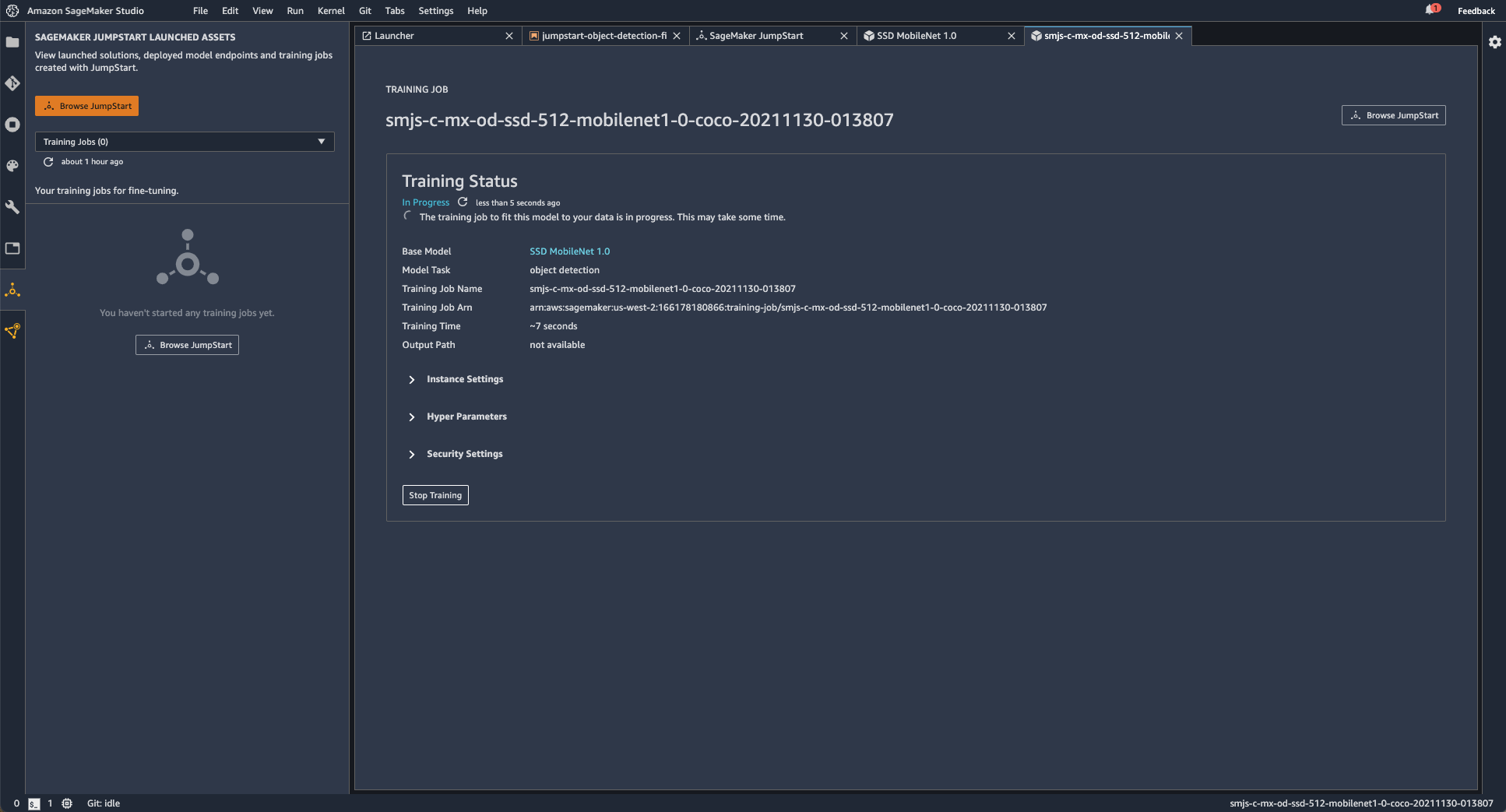Click the In Progress status text
Viewport: 1506px width, 812px height.
(x=425, y=202)
